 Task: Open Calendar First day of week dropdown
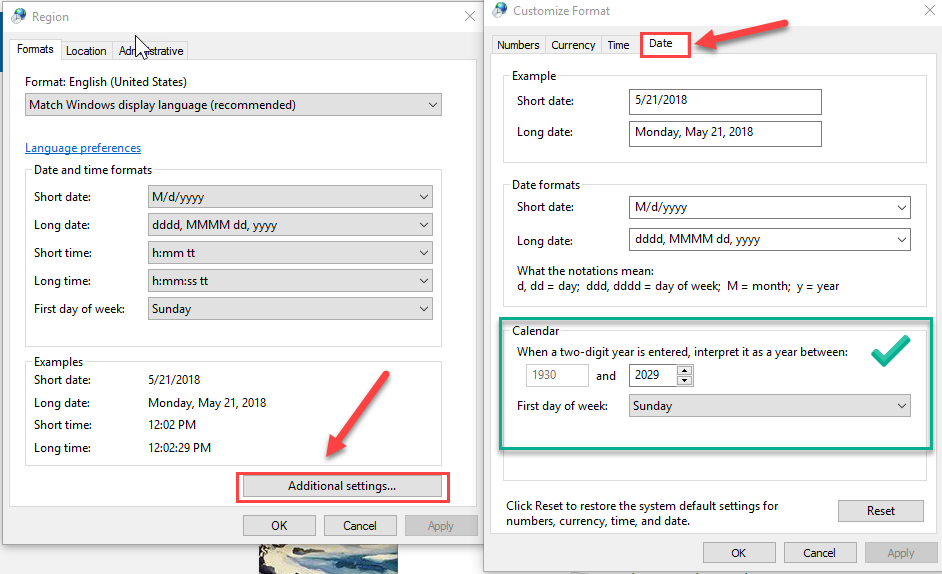pyautogui.click(x=770, y=406)
